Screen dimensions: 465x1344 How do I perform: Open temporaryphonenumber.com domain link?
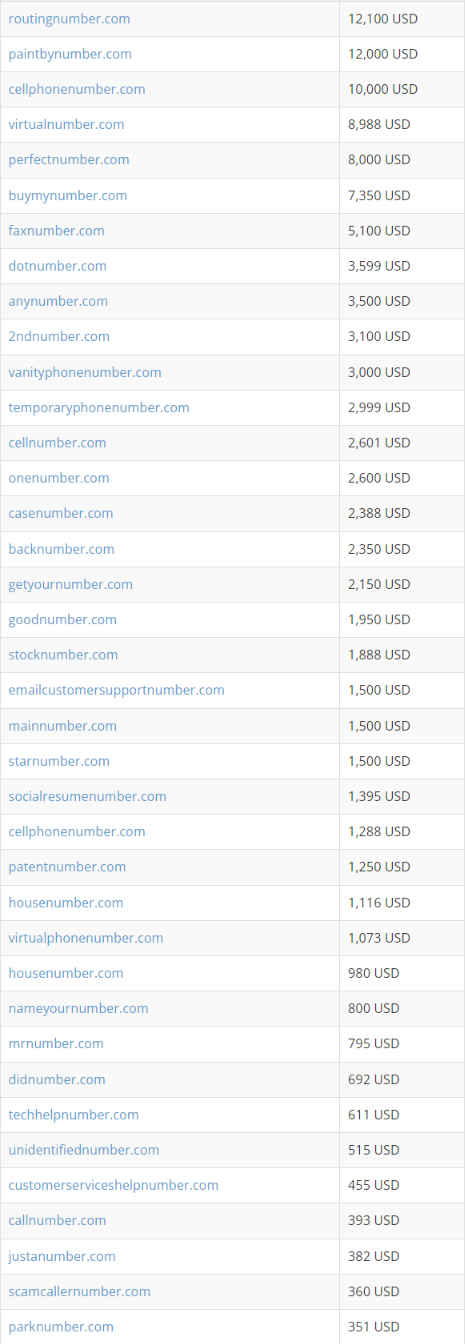[x=99, y=408]
